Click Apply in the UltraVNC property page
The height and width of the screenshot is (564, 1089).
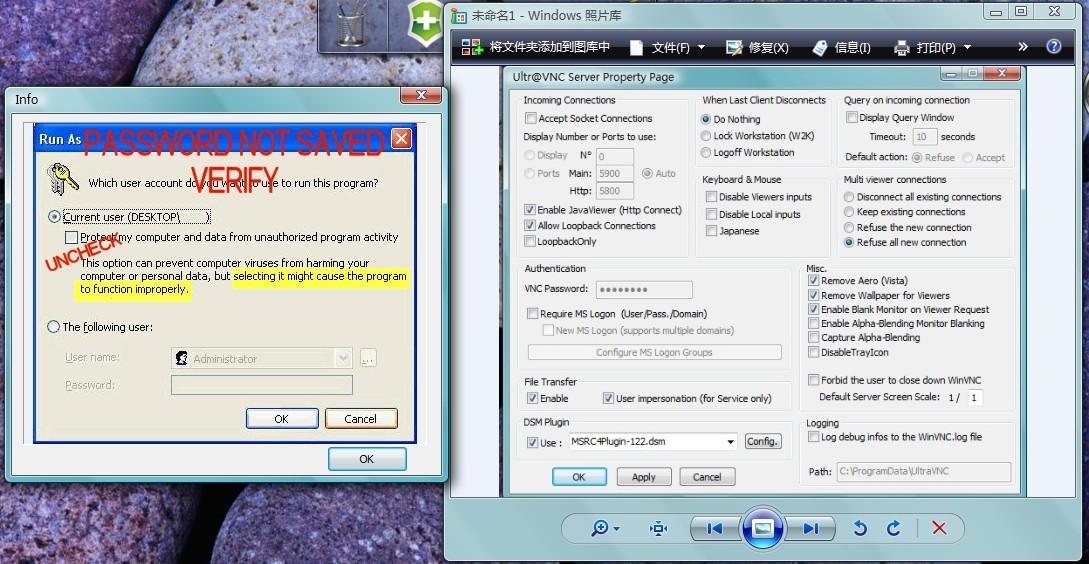click(644, 477)
